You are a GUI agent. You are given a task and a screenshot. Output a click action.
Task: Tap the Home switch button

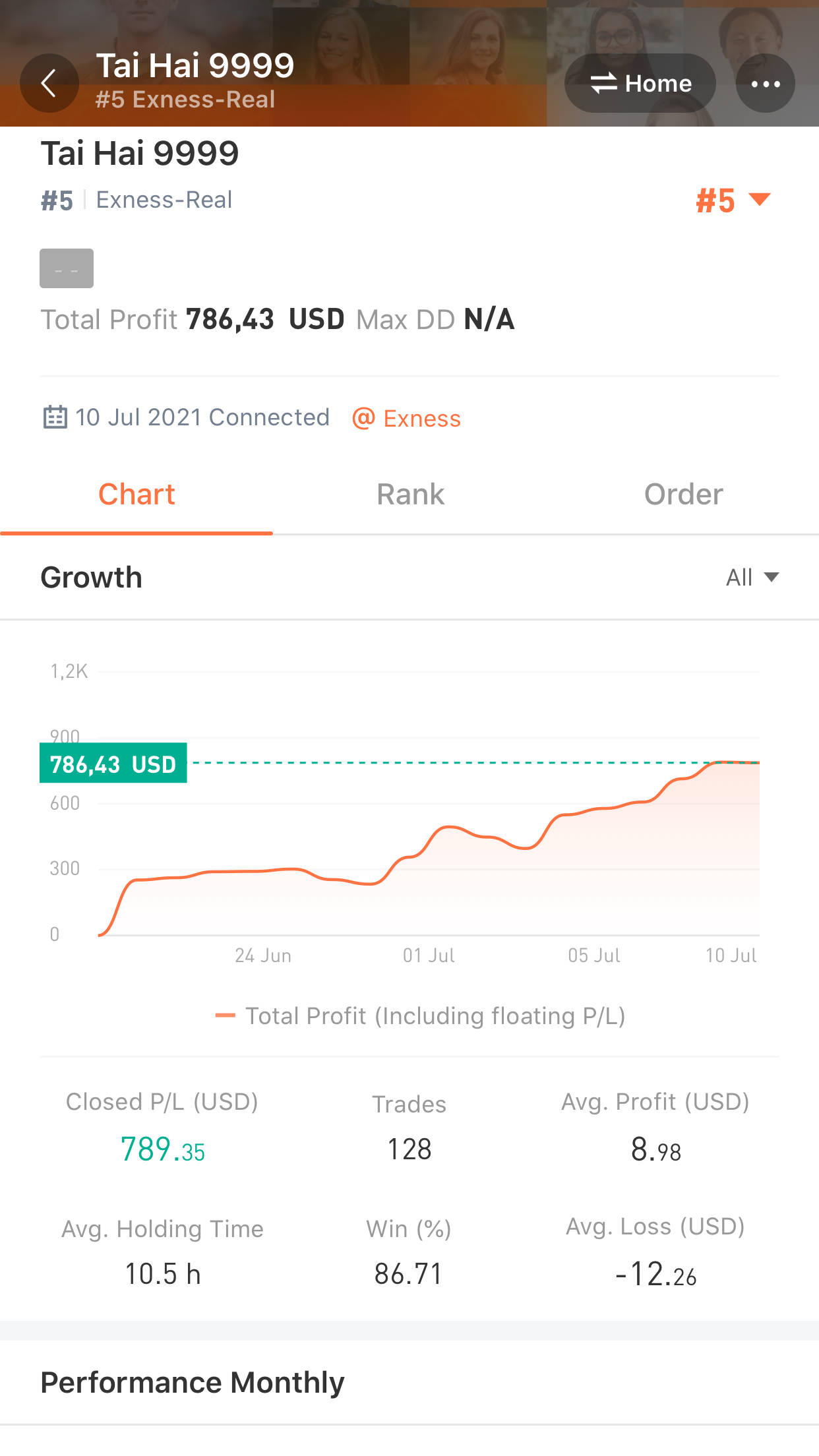pyautogui.click(x=640, y=84)
